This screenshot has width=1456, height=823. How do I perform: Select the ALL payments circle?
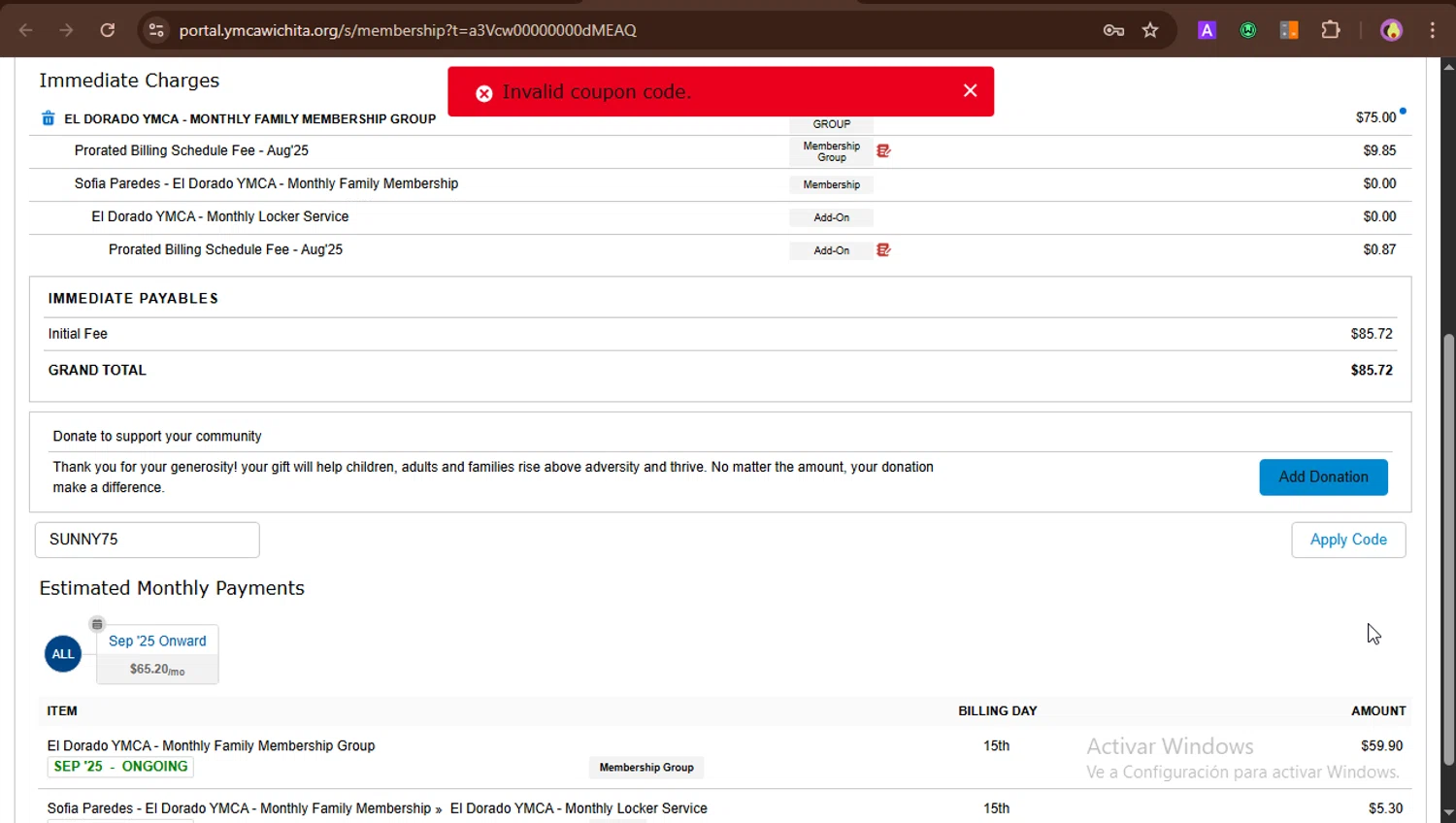click(63, 654)
